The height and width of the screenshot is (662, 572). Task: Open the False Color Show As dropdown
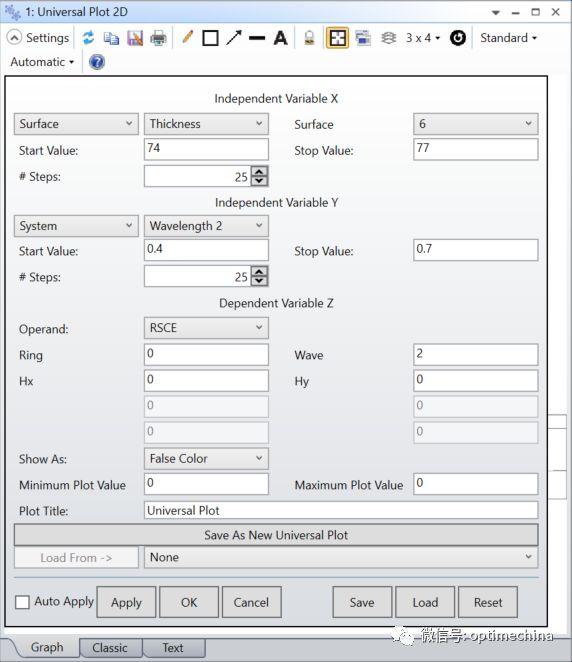pyautogui.click(x=206, y=459)
